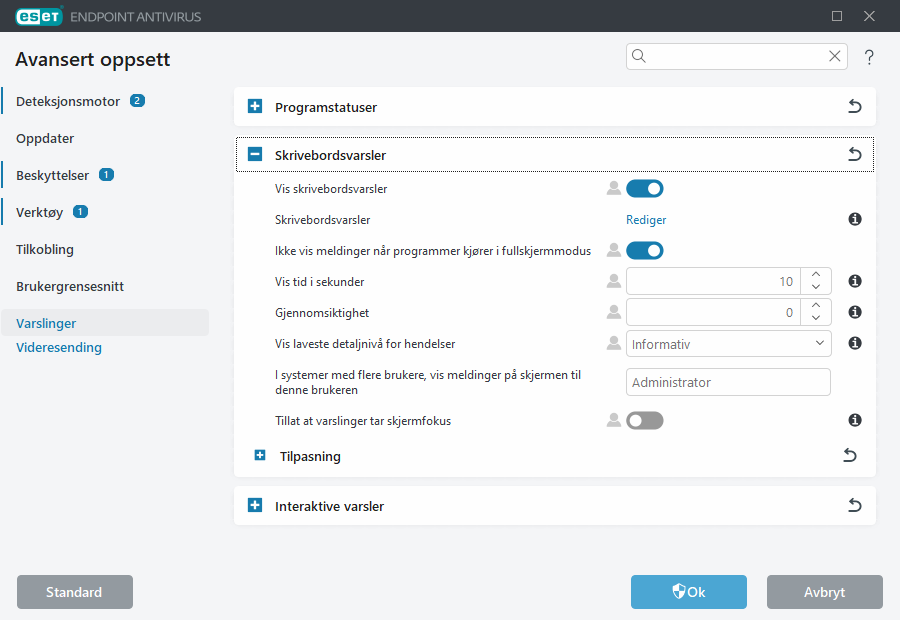Image resolution: width=900 pixels, height=620 pixels.
Task: Open Brukergrensesnitt settings category
Action: click(70, 286)
